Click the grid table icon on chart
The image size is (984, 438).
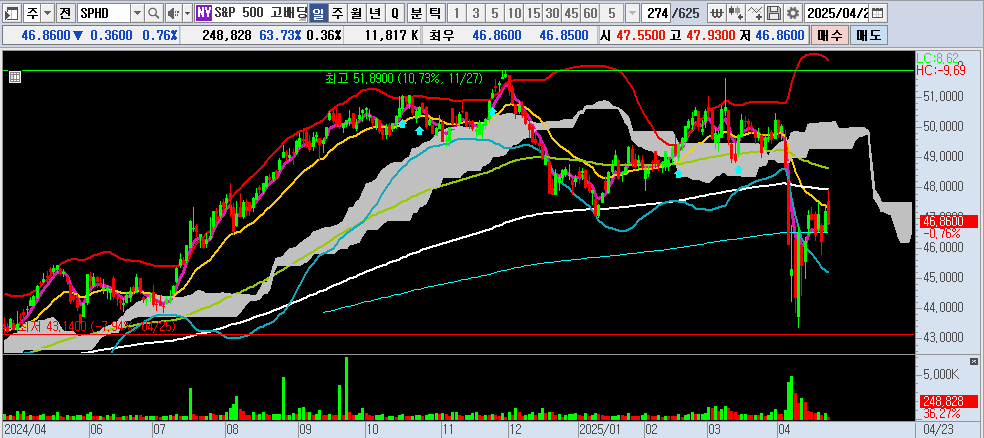(x=15, y=77)
